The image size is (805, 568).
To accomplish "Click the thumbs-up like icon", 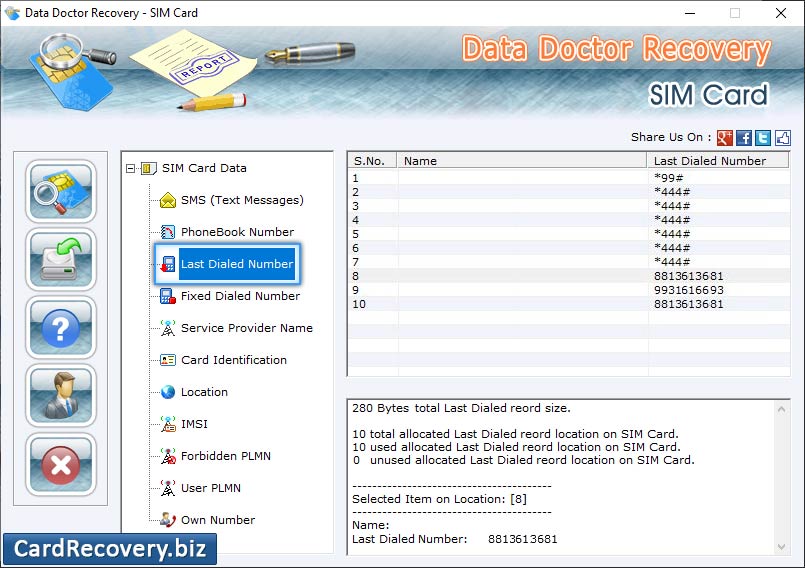I will [782, 138].
